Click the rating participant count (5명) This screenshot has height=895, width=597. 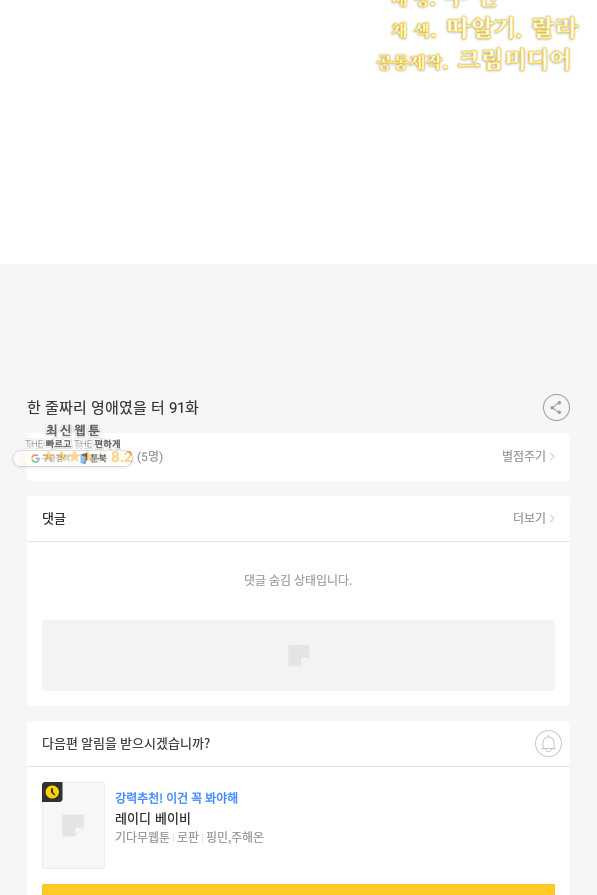coord(150,457)
